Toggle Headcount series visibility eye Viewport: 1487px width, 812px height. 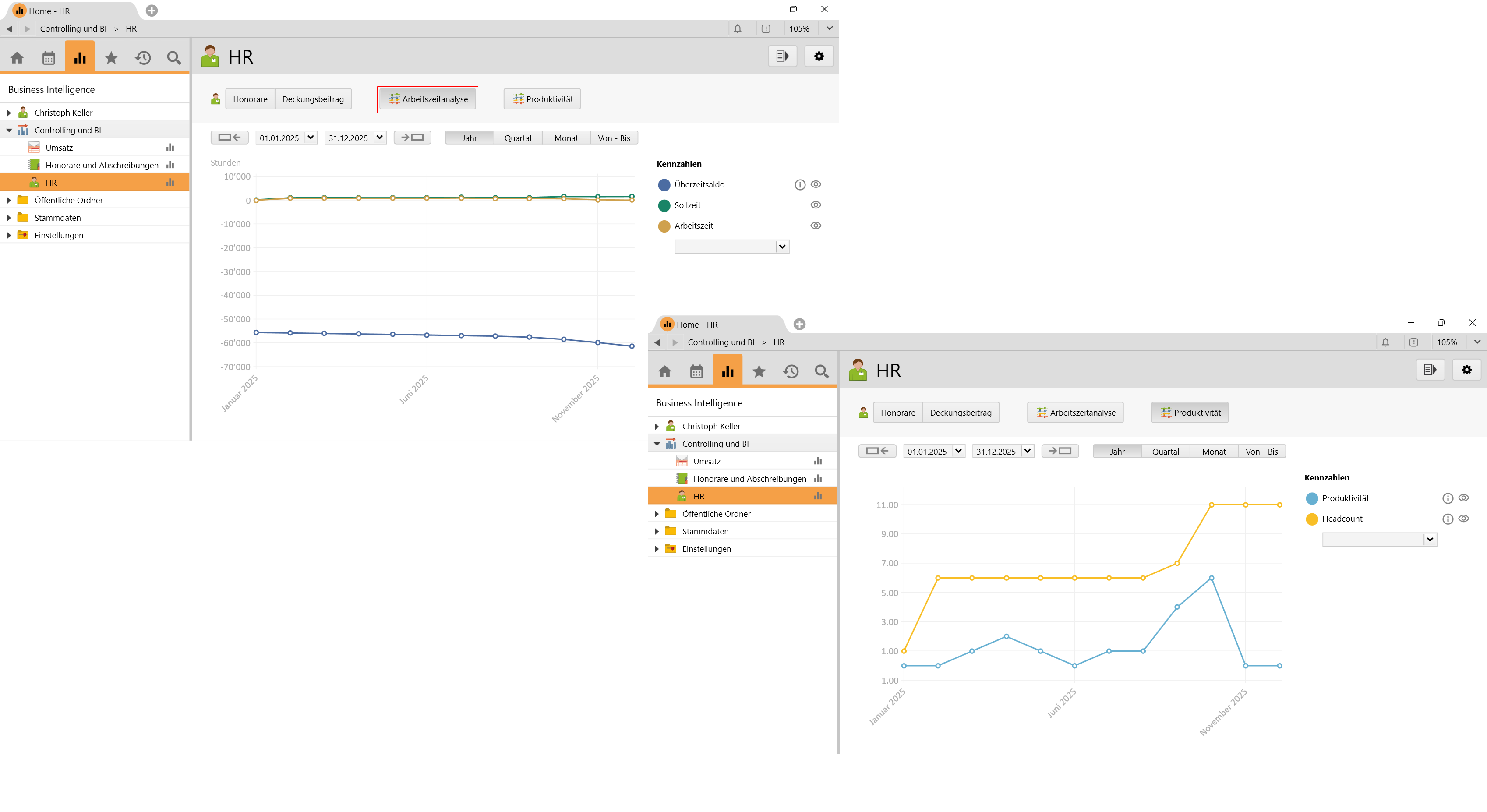point(1463,518)
